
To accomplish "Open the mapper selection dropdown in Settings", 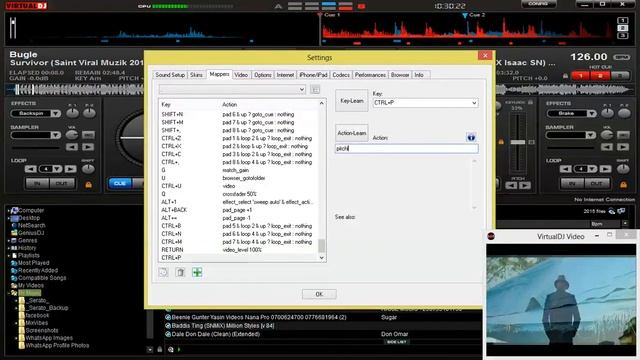I will pos(232,89).
